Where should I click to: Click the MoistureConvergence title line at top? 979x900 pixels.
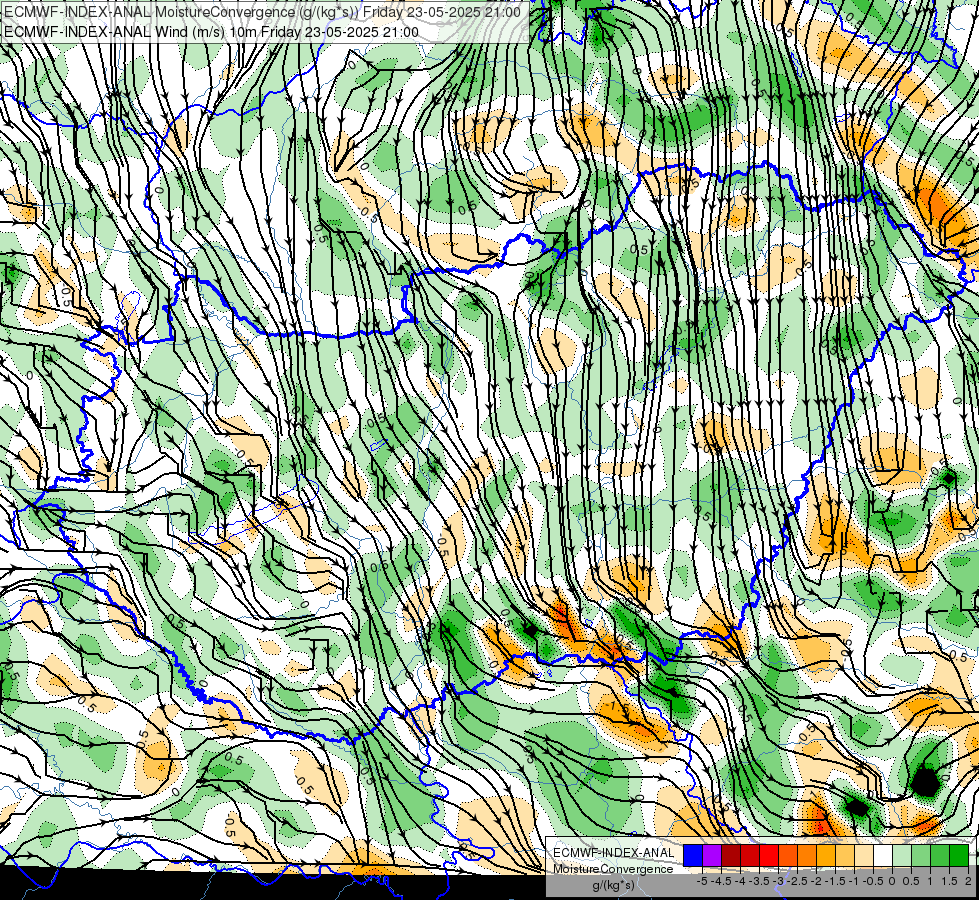tap(263, 11)
